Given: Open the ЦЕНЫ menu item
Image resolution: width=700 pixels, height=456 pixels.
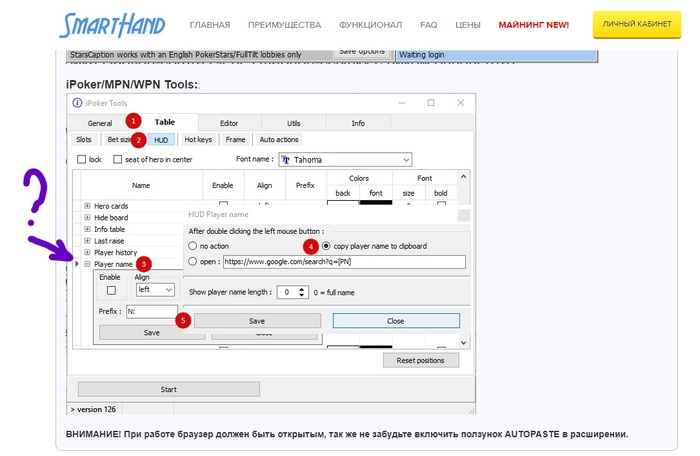Looking at the screenshot, I should click(468, 25).
